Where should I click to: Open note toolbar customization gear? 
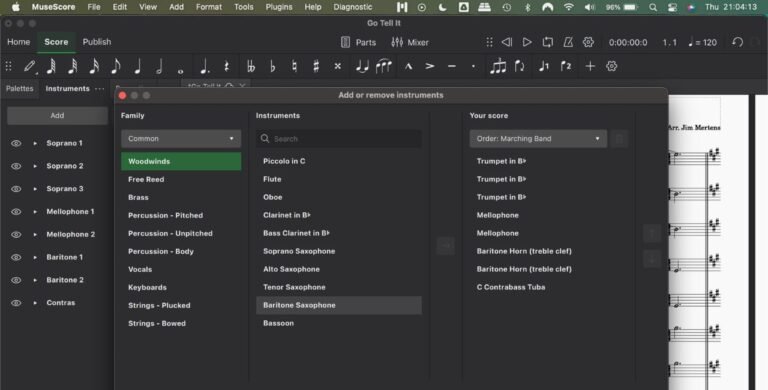click(x=612, y=66)
